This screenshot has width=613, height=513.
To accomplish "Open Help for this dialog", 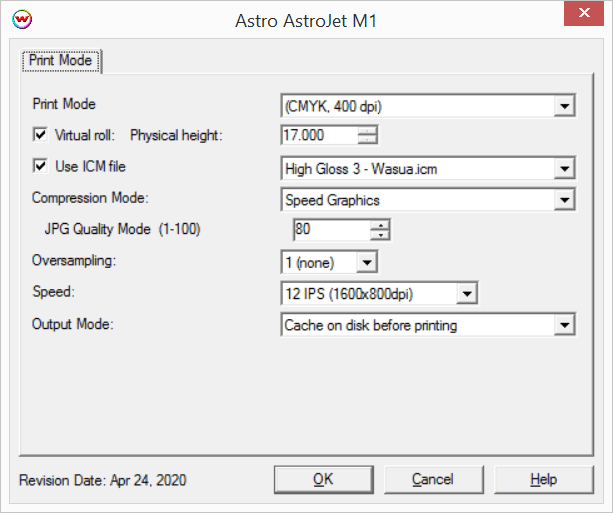I will 544,479.
